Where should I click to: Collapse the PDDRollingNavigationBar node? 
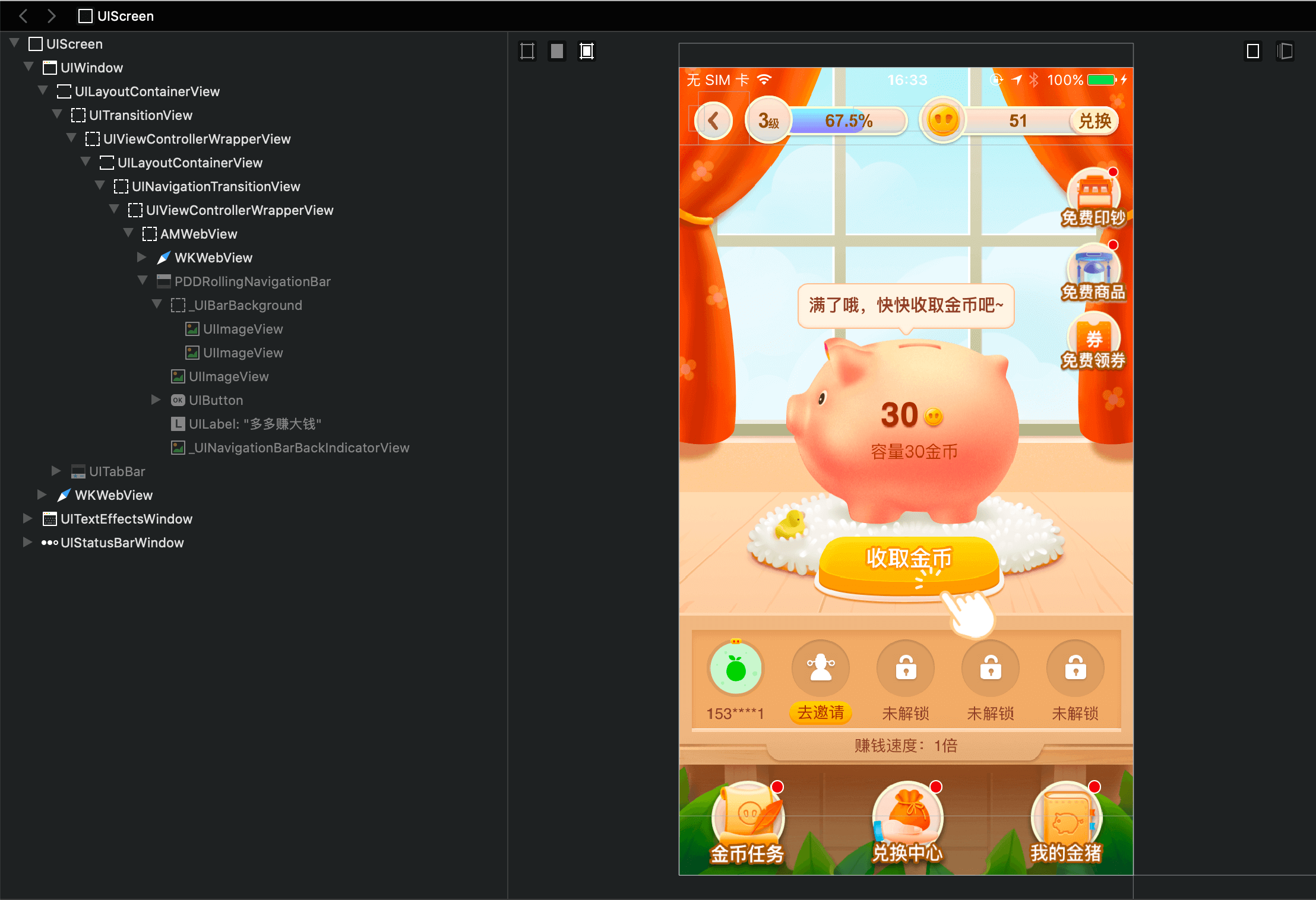(143, 281)
